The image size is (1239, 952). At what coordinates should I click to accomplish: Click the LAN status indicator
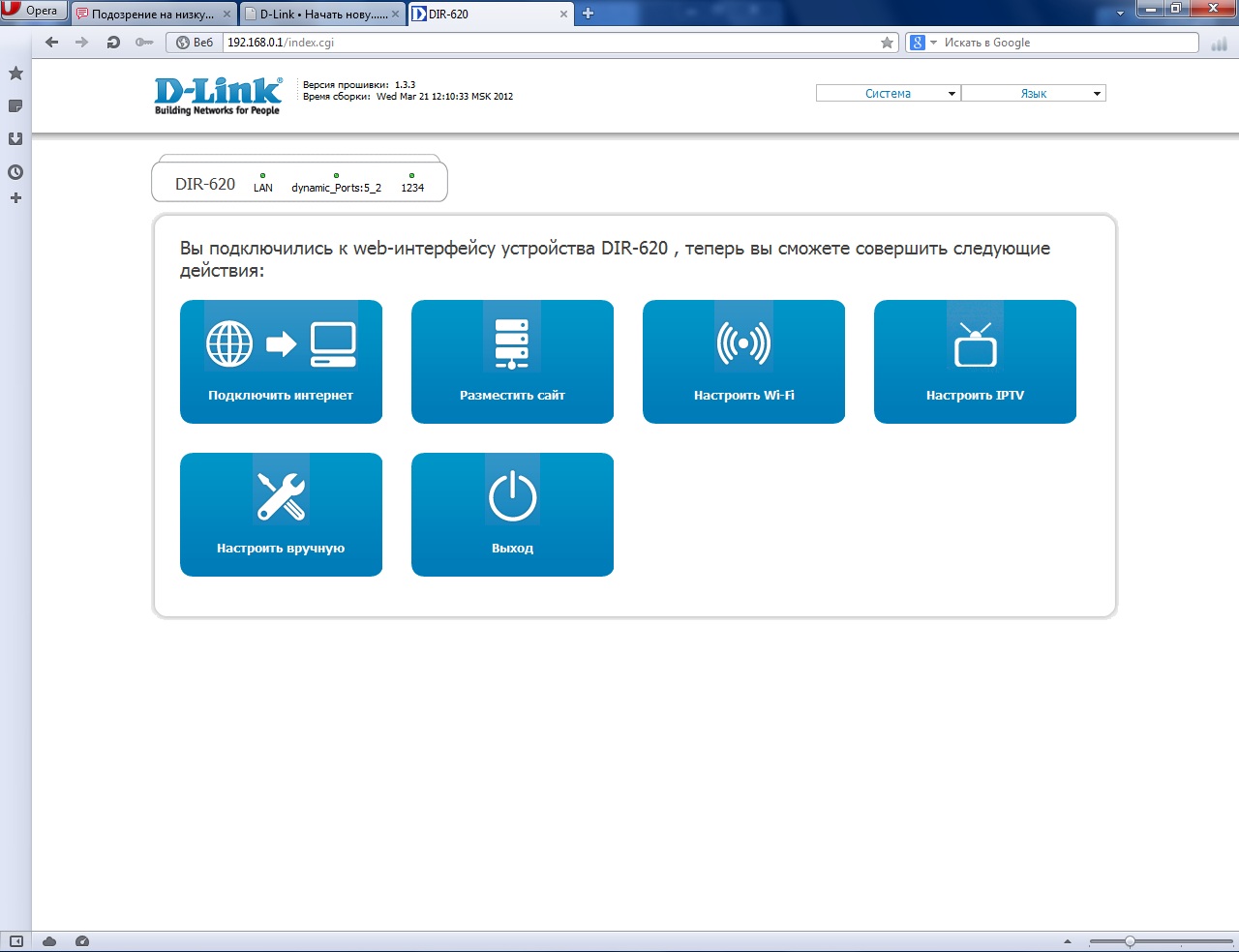(263, 184)
